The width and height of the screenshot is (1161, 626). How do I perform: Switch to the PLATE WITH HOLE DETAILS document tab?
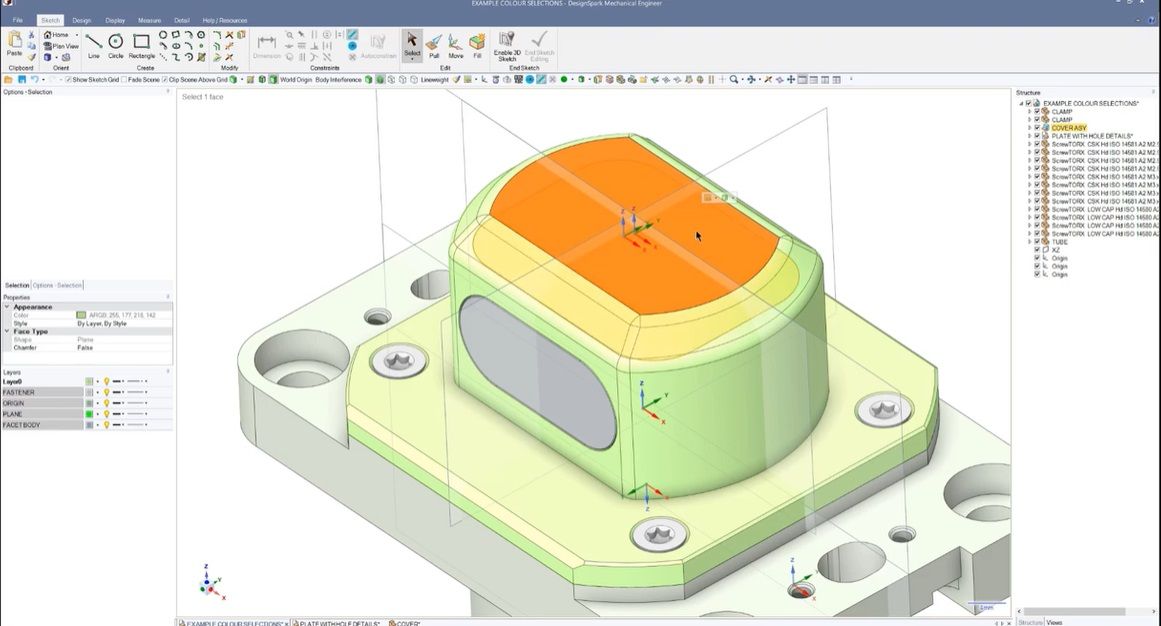tap(340, 621)
